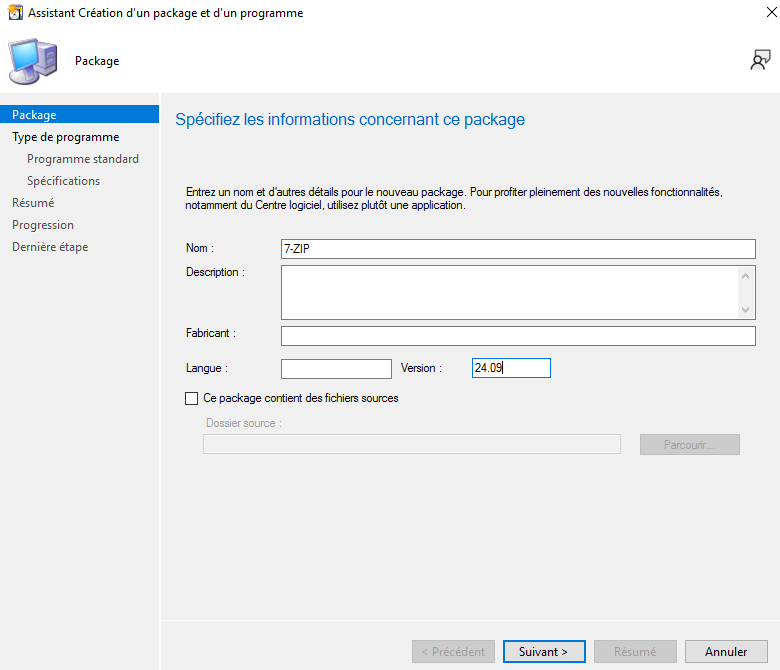Click the feedback person icon top right
The width and height of the screenshot is (780, 670).
[760, 60]
